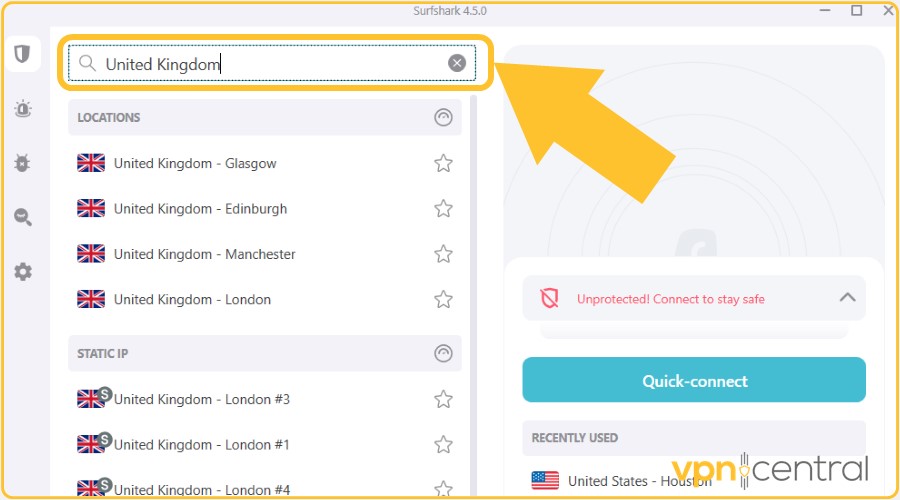Viewport: 900px width, 500px height.
Task: Click the search magnifier inside search box
Action: [87, 63]
